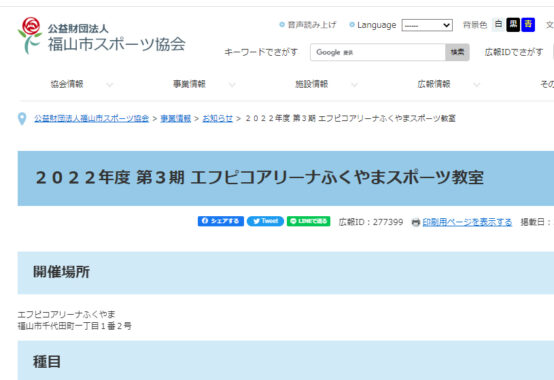Focus the Google keyword search field
The height and width of the screenshot is (380, 554).
pos(378,52)
